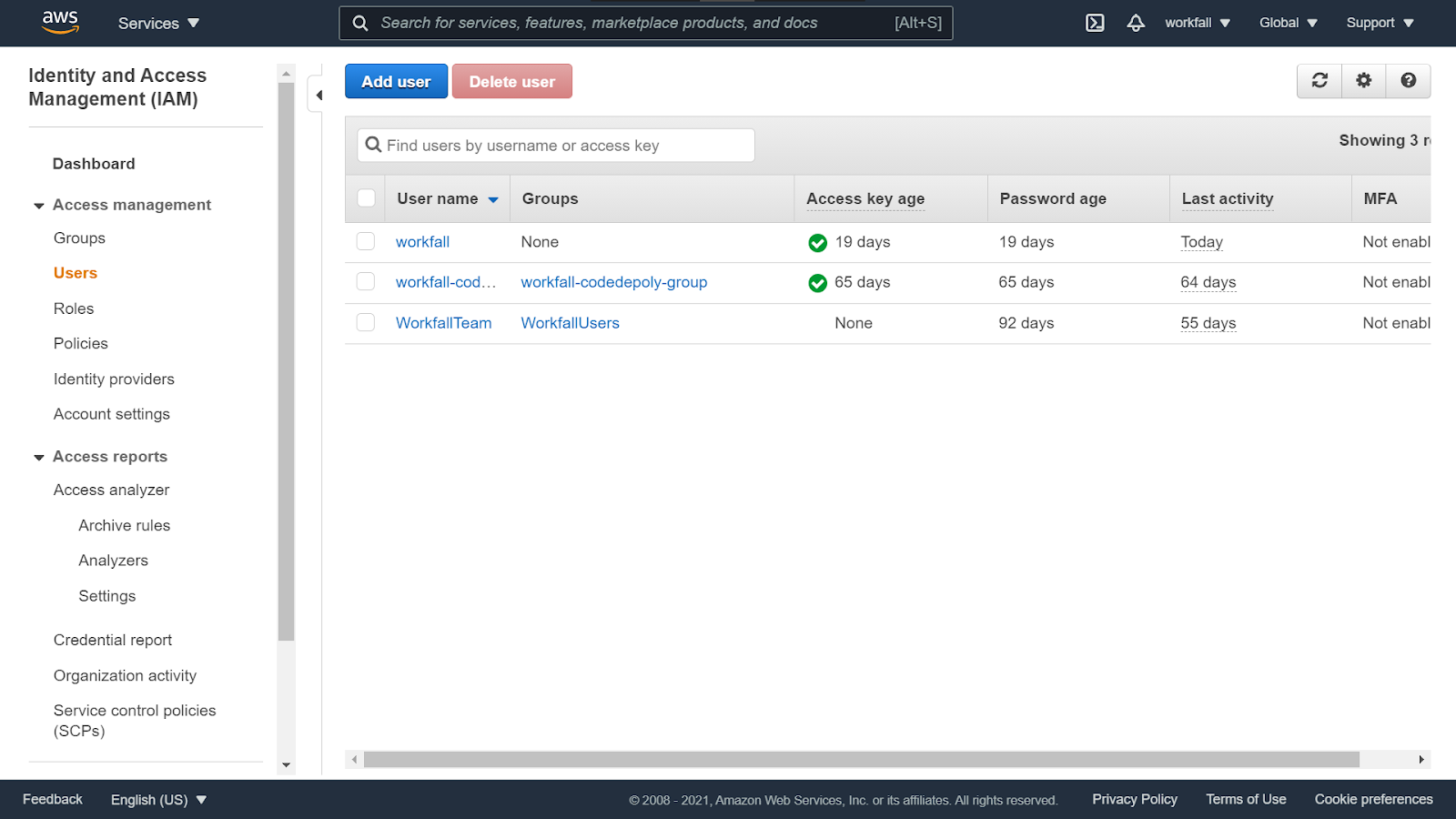Click the horizontal scroll right arrow

click(x=1421, y=759)
